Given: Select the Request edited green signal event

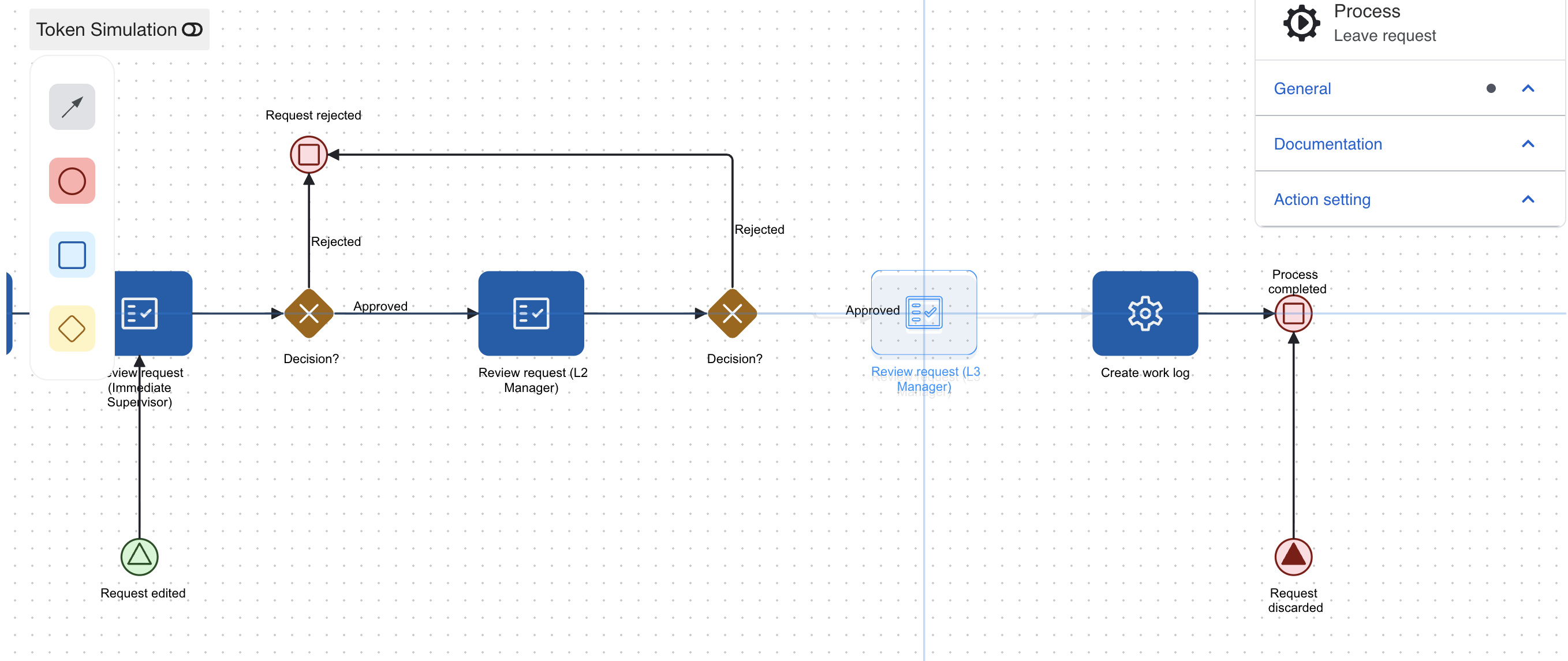Looking at the screenshot, I should (x=139, y=557).
